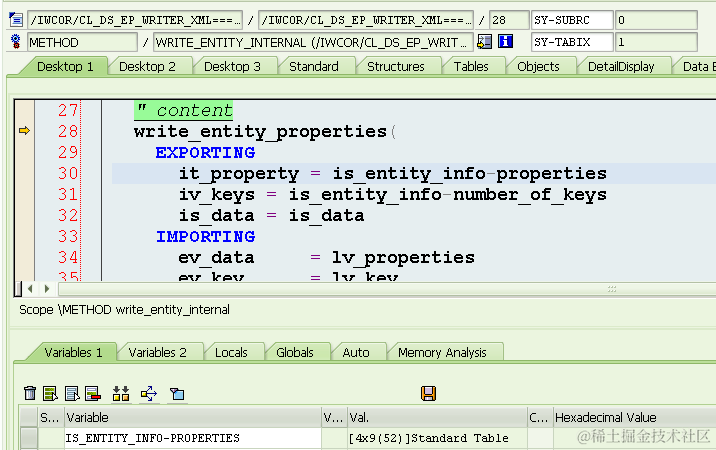Open the Standard tab
The height and width of the screenshot is (450, 716).
click(x=314, y=67)
